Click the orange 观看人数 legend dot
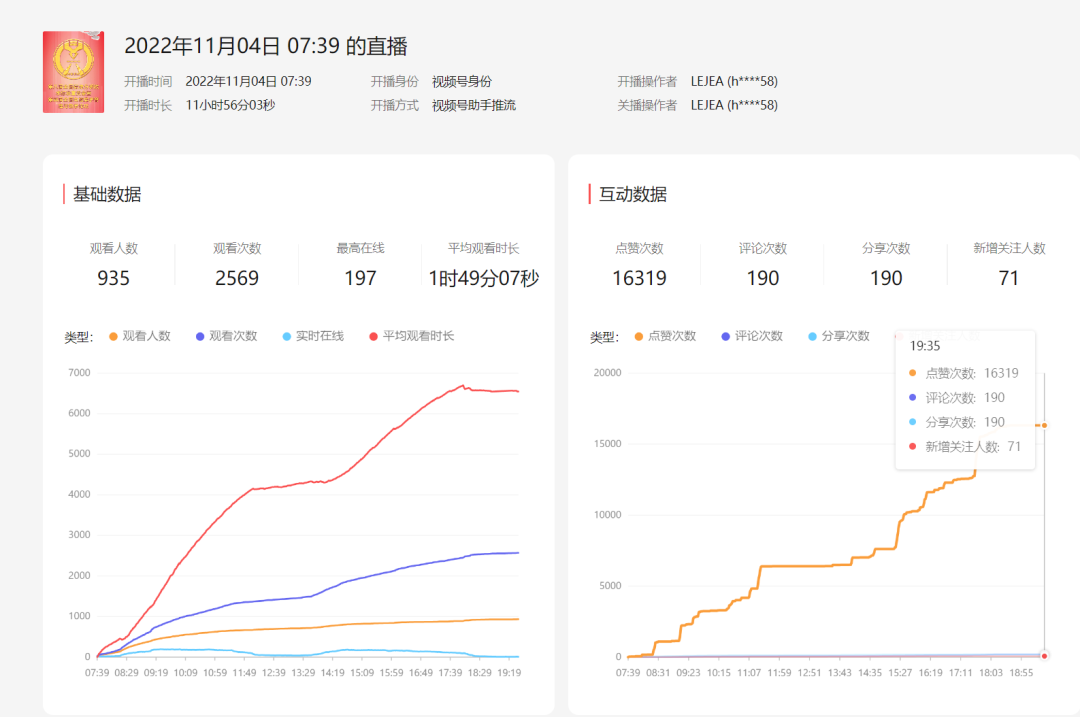 coord(113,336)
